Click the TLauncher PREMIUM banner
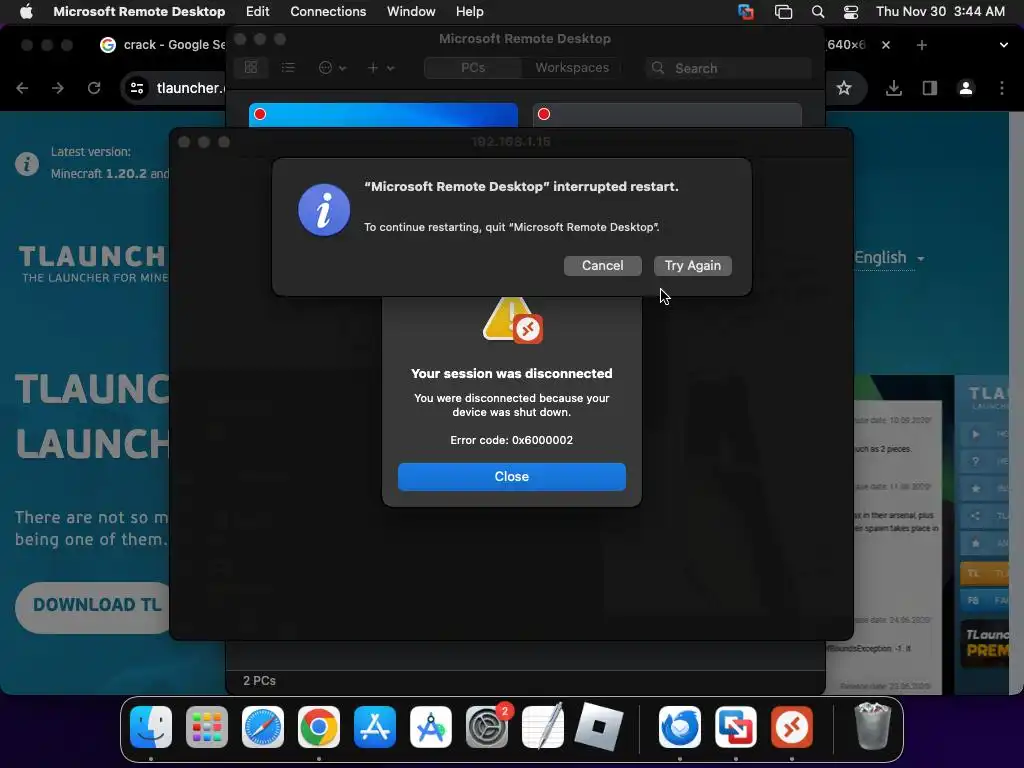This screenshot has height=768, width=1024. [x=986, y=643]
